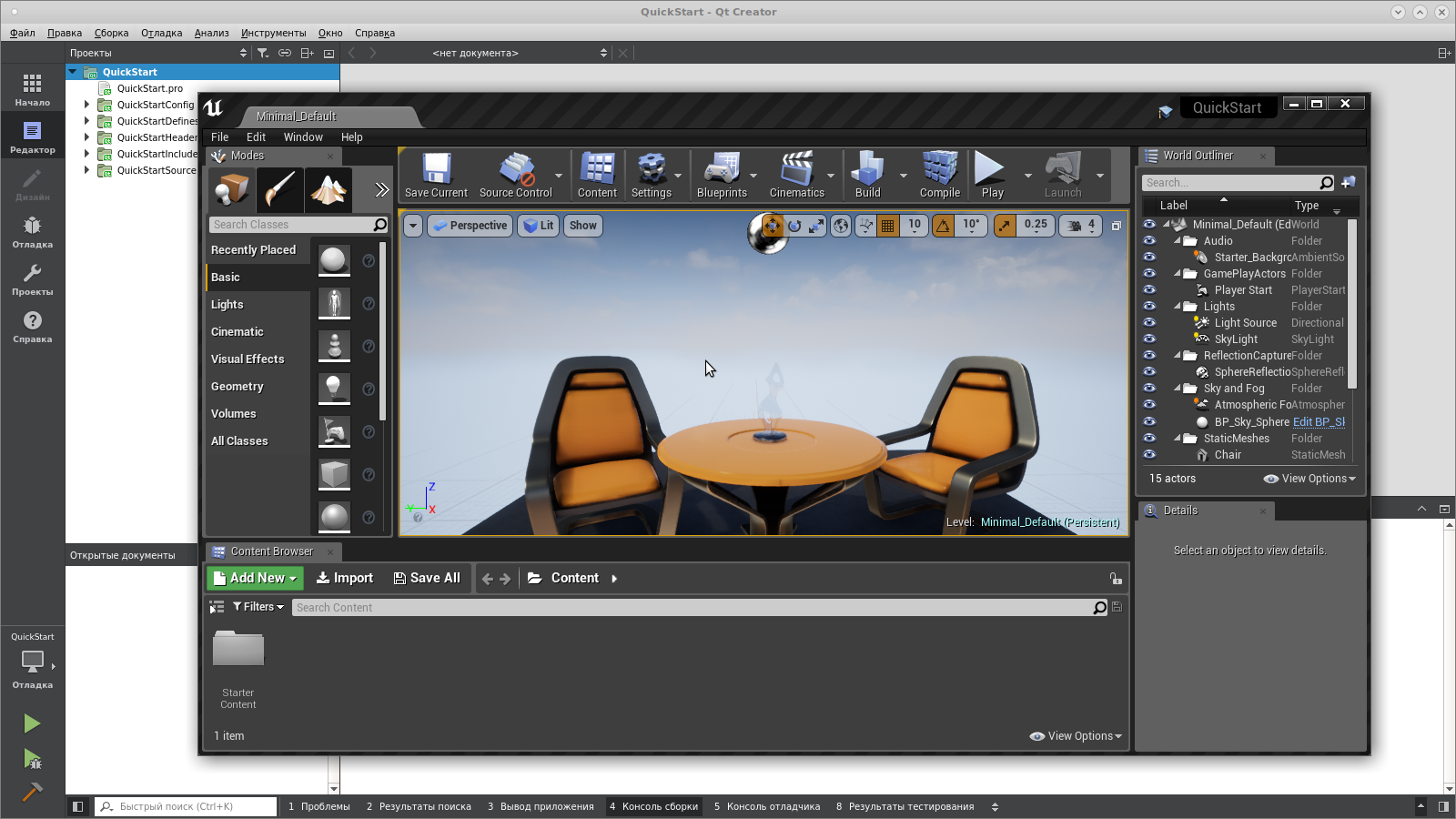The width and height of the screenshot is (1456, 819).
Task: Click Save All button in Content Browser
Action: click(x=426, y=578)
